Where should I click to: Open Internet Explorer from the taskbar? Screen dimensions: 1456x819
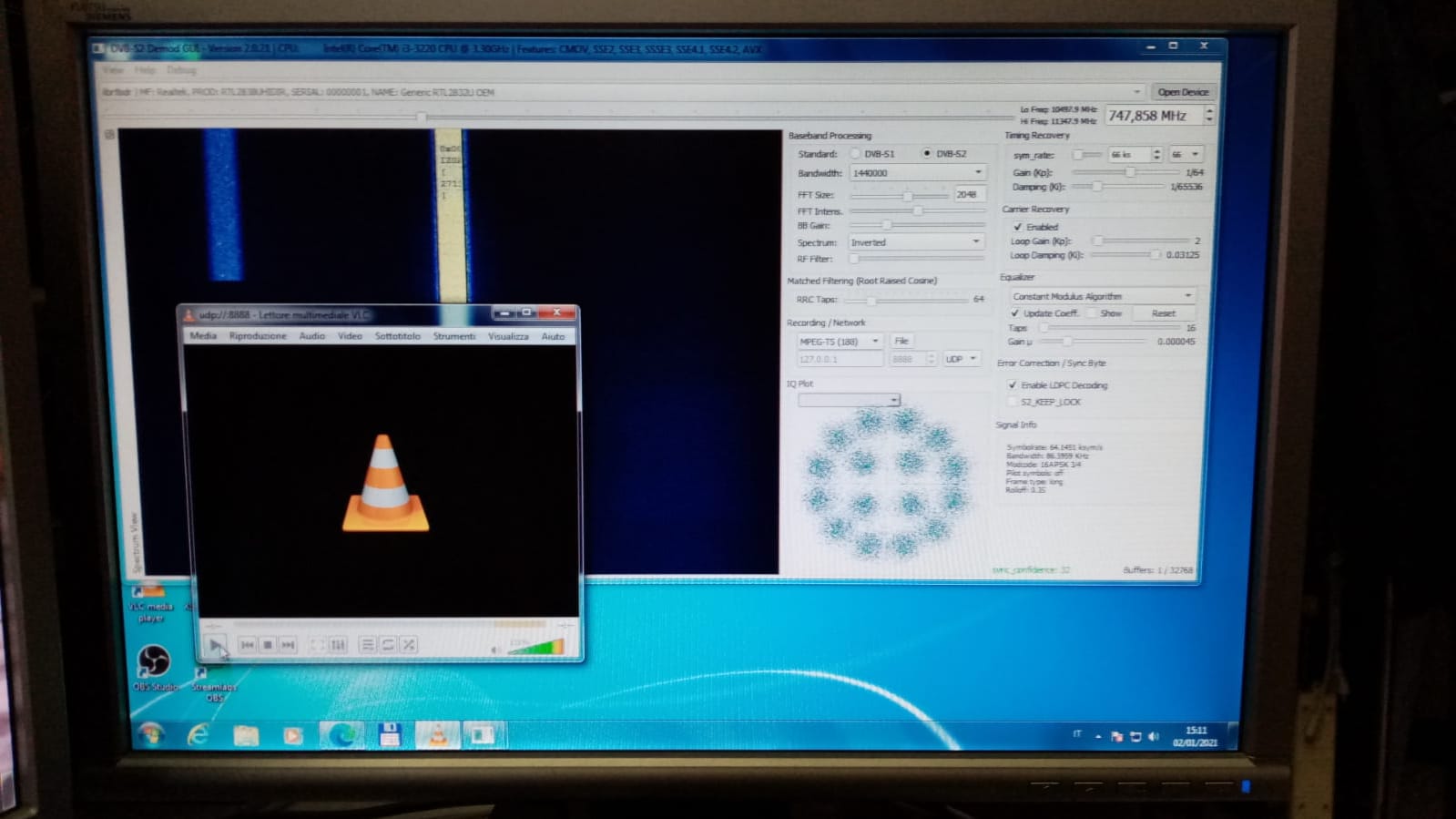(x=198, y=734)
